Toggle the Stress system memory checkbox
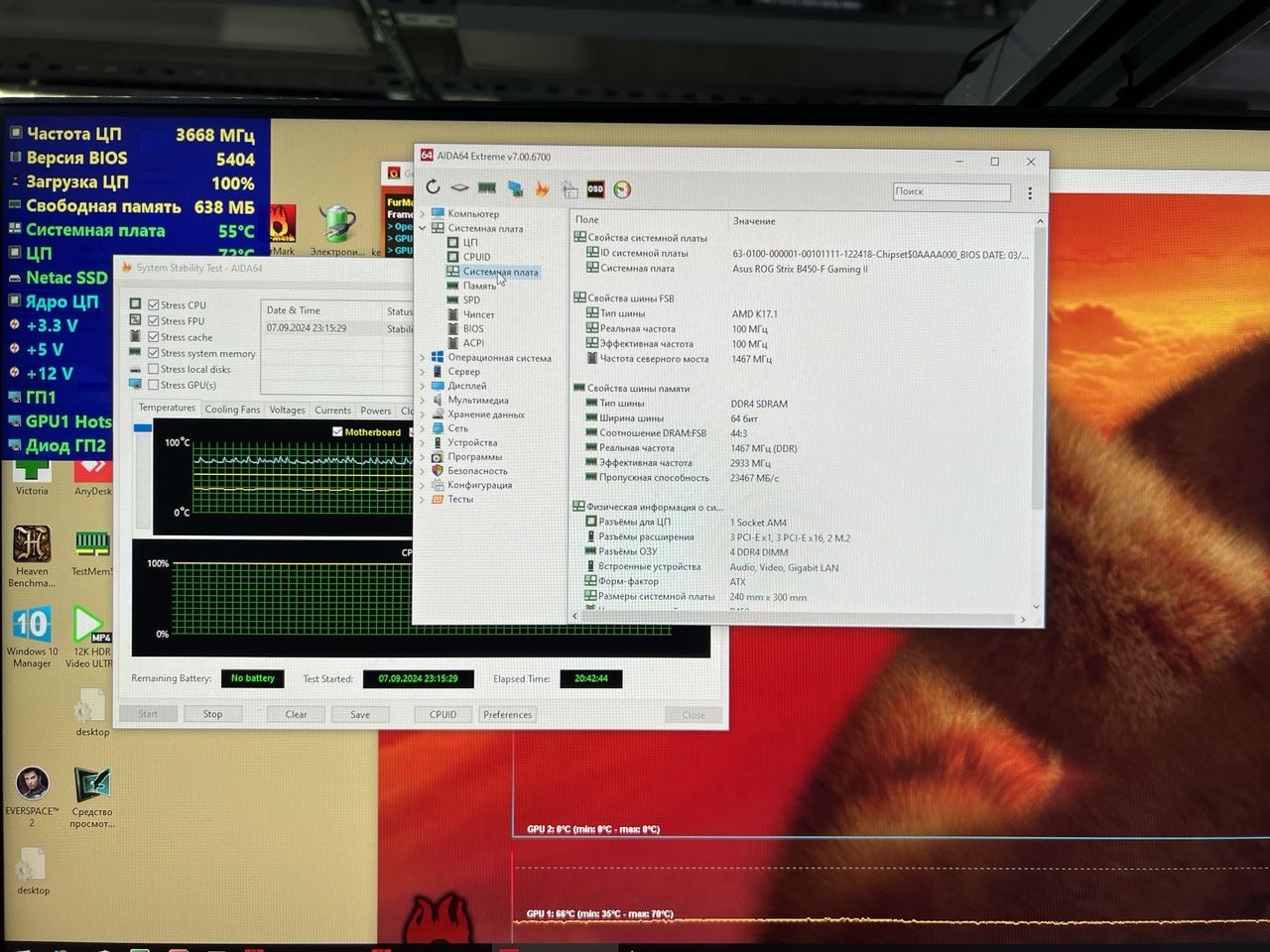This screenshot has height=952, width=1270. (154, 353)
